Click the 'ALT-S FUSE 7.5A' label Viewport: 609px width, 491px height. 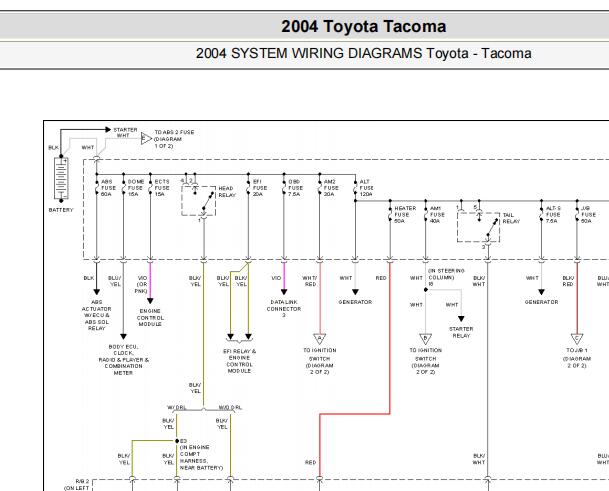553,214
